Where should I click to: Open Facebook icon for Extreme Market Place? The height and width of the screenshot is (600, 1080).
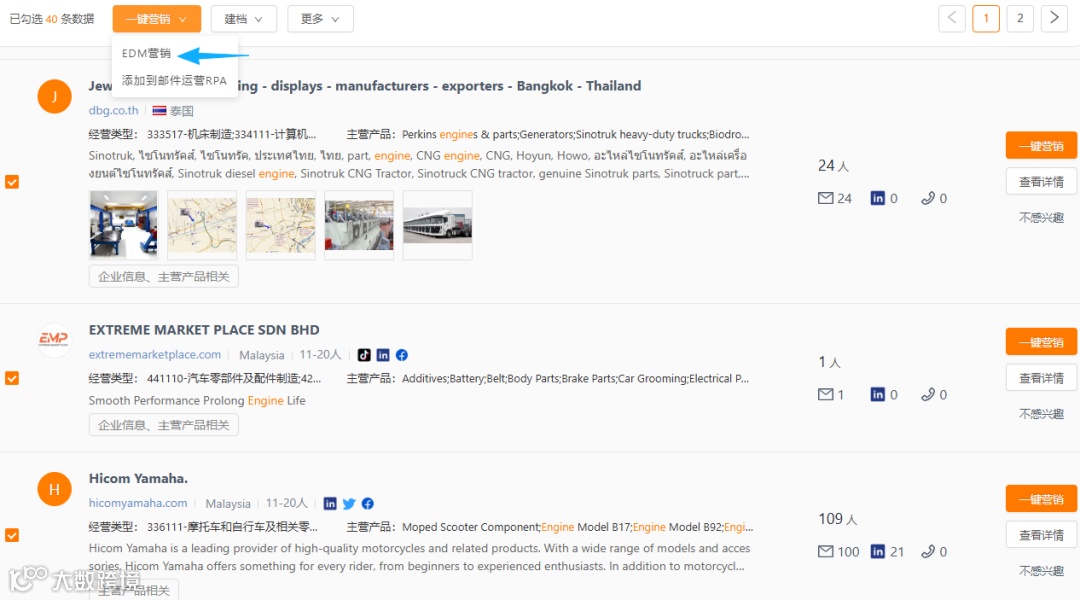[402, 355]
